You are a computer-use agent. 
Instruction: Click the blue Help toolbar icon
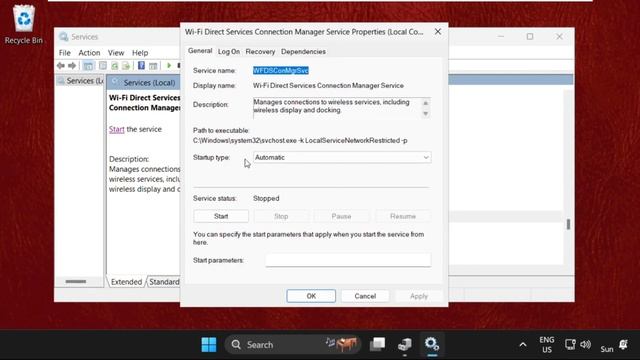141,65
